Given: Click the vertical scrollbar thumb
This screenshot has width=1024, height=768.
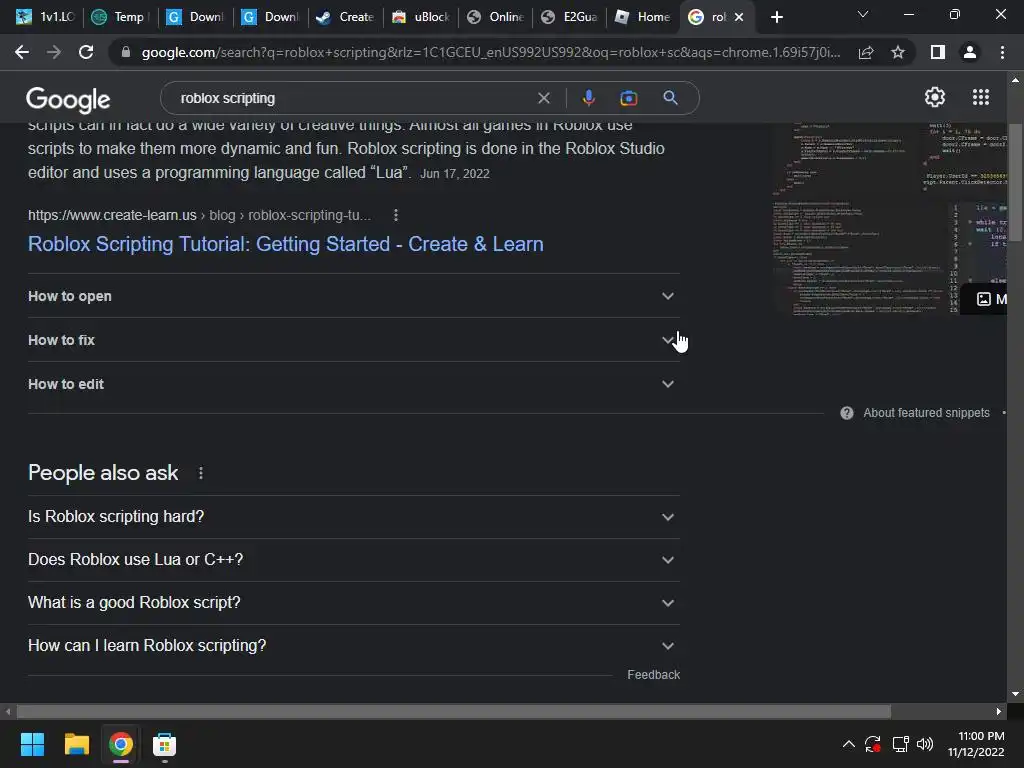Looking at the screenshot, I should [1015, 183].
